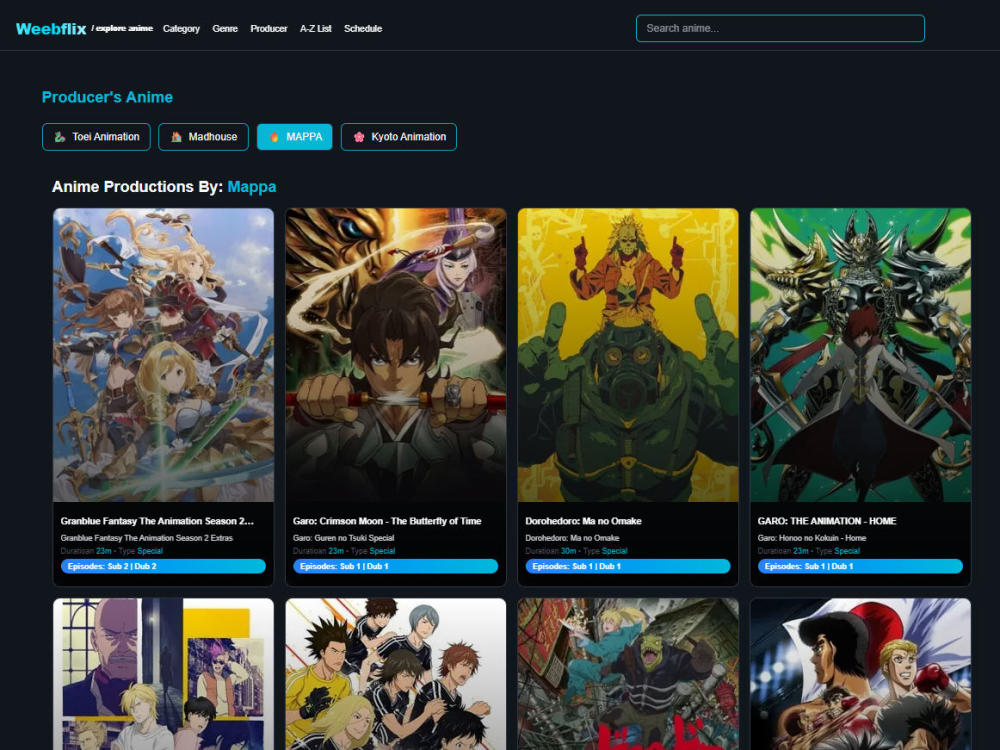Open the Genre menu
This screenshot has height=750, width=1000.
pos(225,29)
